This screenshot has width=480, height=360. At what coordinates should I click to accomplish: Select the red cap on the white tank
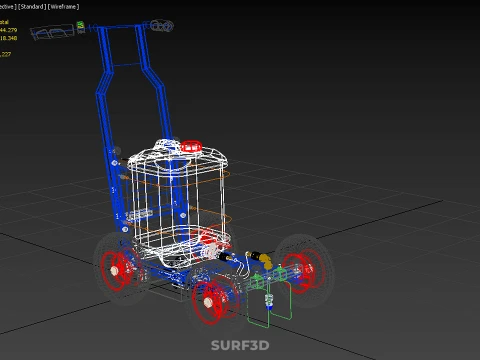[191, 146]
